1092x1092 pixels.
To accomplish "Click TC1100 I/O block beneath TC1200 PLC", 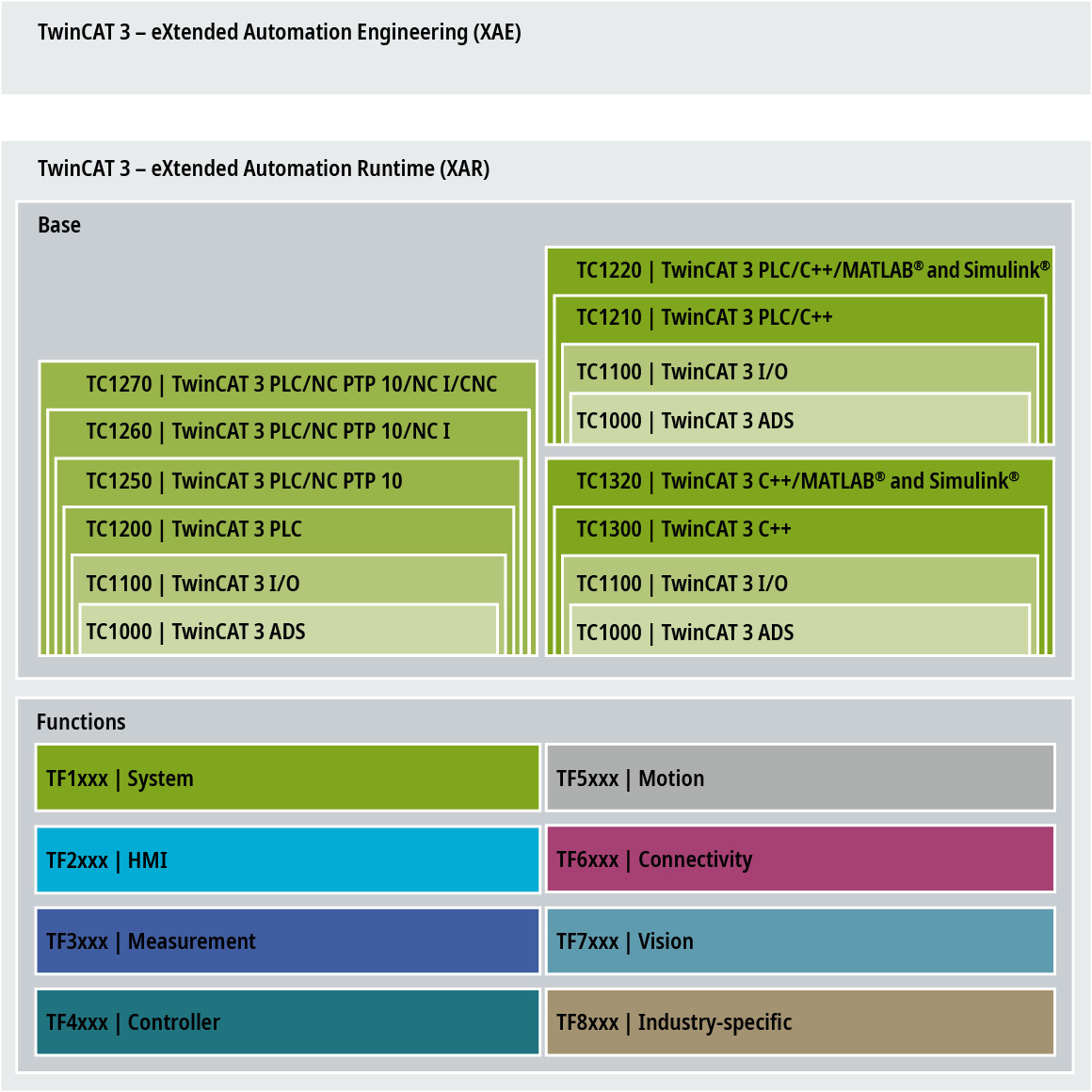I will point(193,584).
